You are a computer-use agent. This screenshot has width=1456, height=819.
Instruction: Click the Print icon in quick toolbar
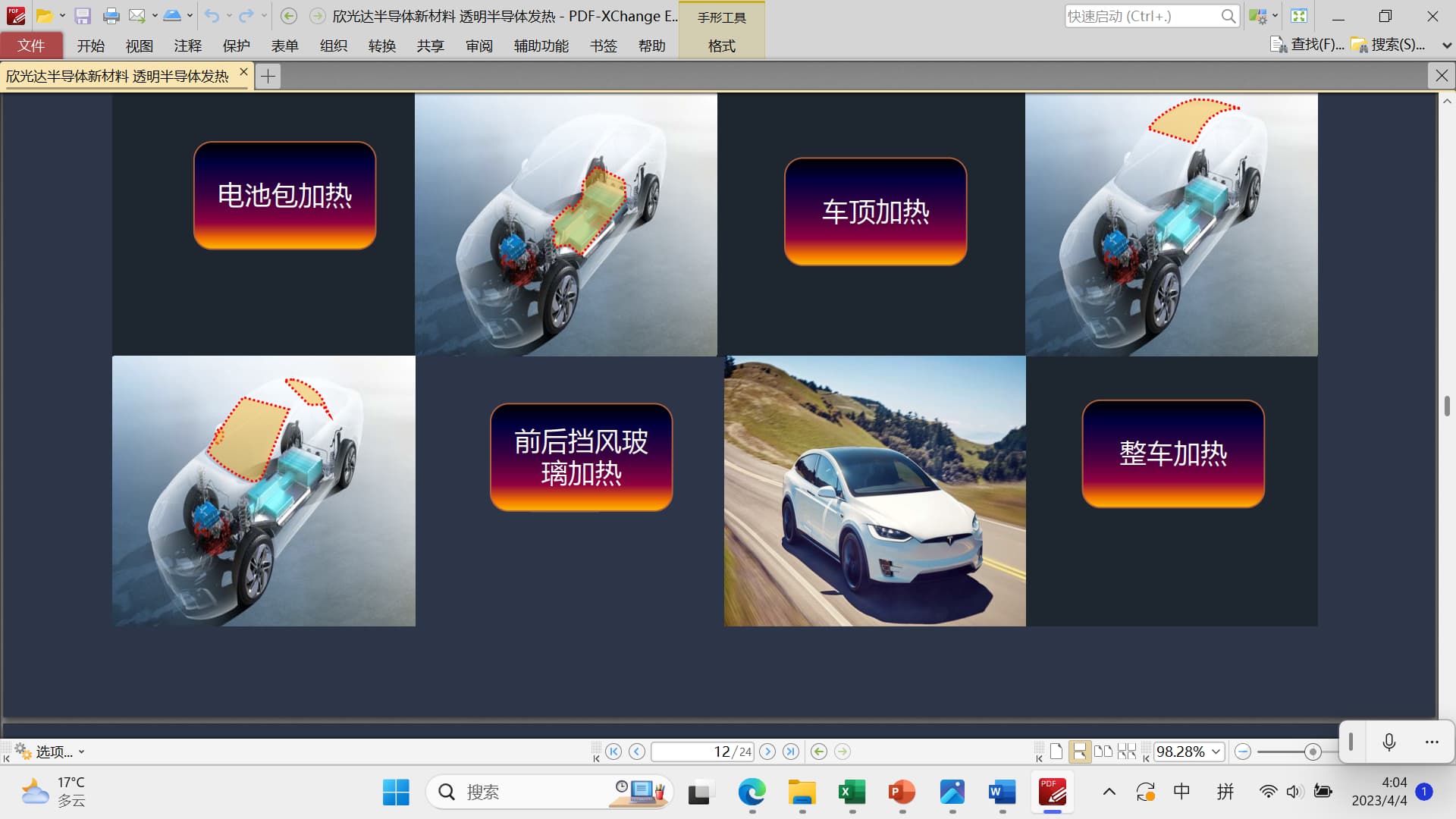(x=111, y=16)
